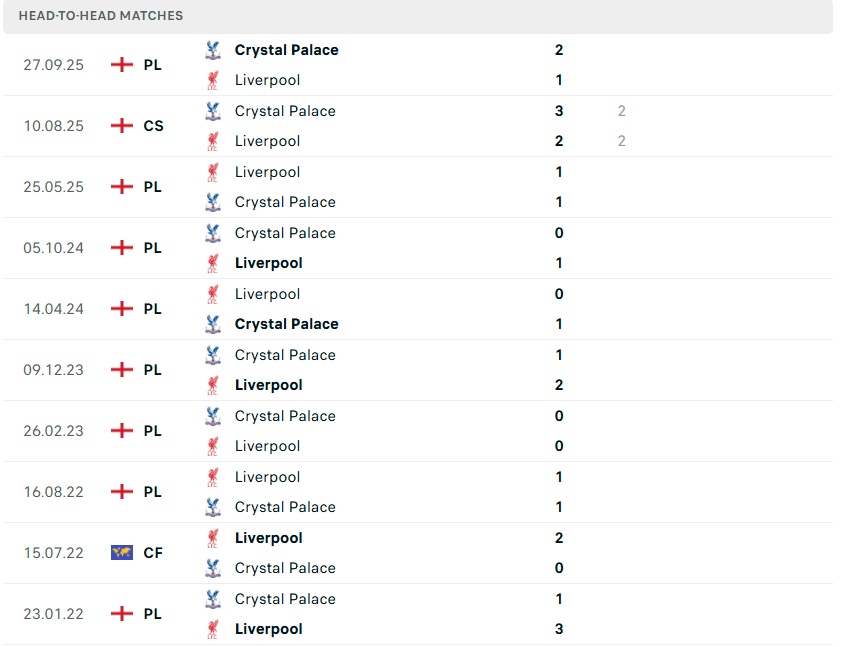Image resolution: width=841 pixels, height=647 pixels.
Task: Open the Liverpool team page from the 27.09.25 match
Action: (x=267, y=80)
